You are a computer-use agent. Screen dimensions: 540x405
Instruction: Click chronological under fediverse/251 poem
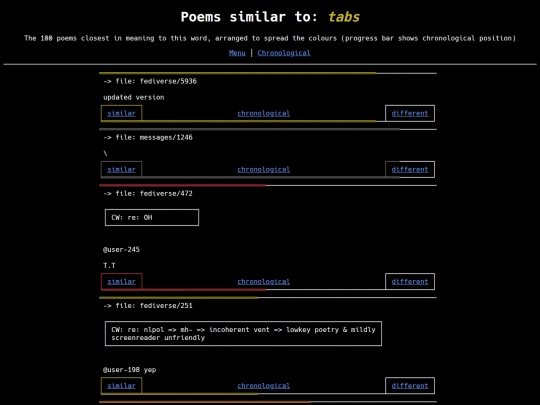click(x=263, y=386)
